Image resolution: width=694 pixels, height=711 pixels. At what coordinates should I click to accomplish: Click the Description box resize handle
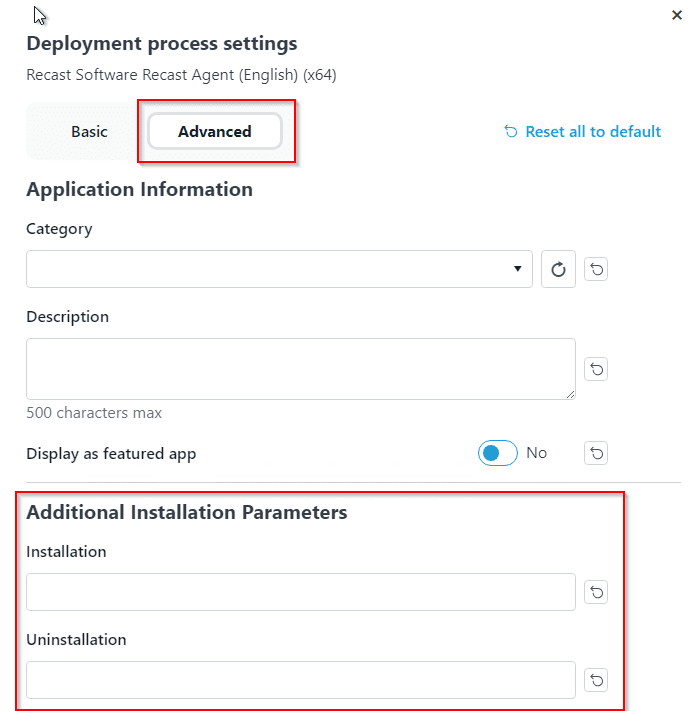click(x=570, y=395)
